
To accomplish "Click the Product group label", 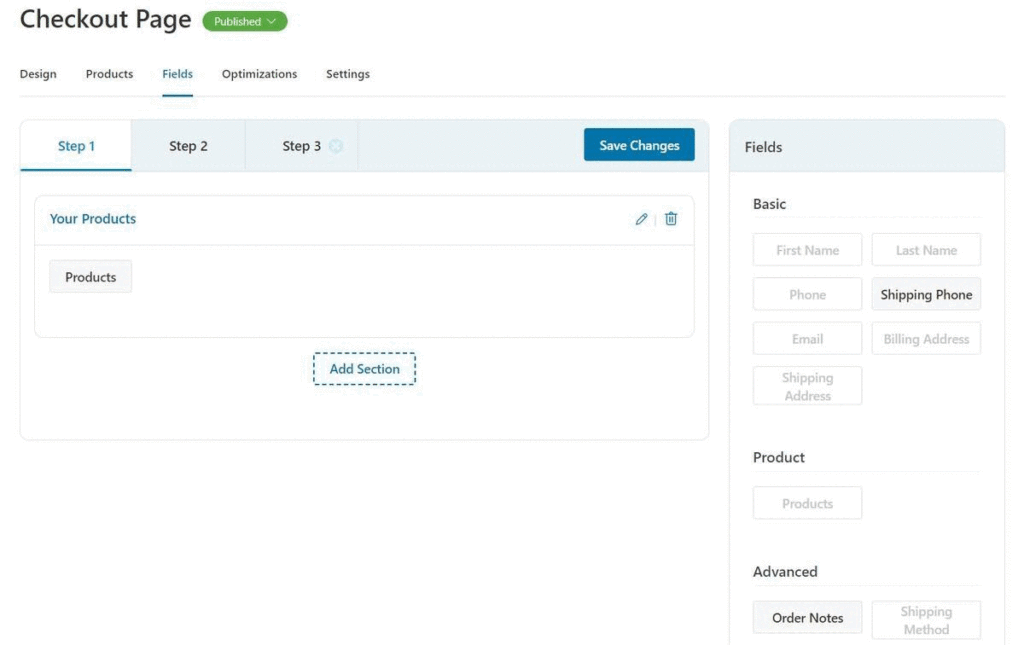I will [x=778, y=457].
